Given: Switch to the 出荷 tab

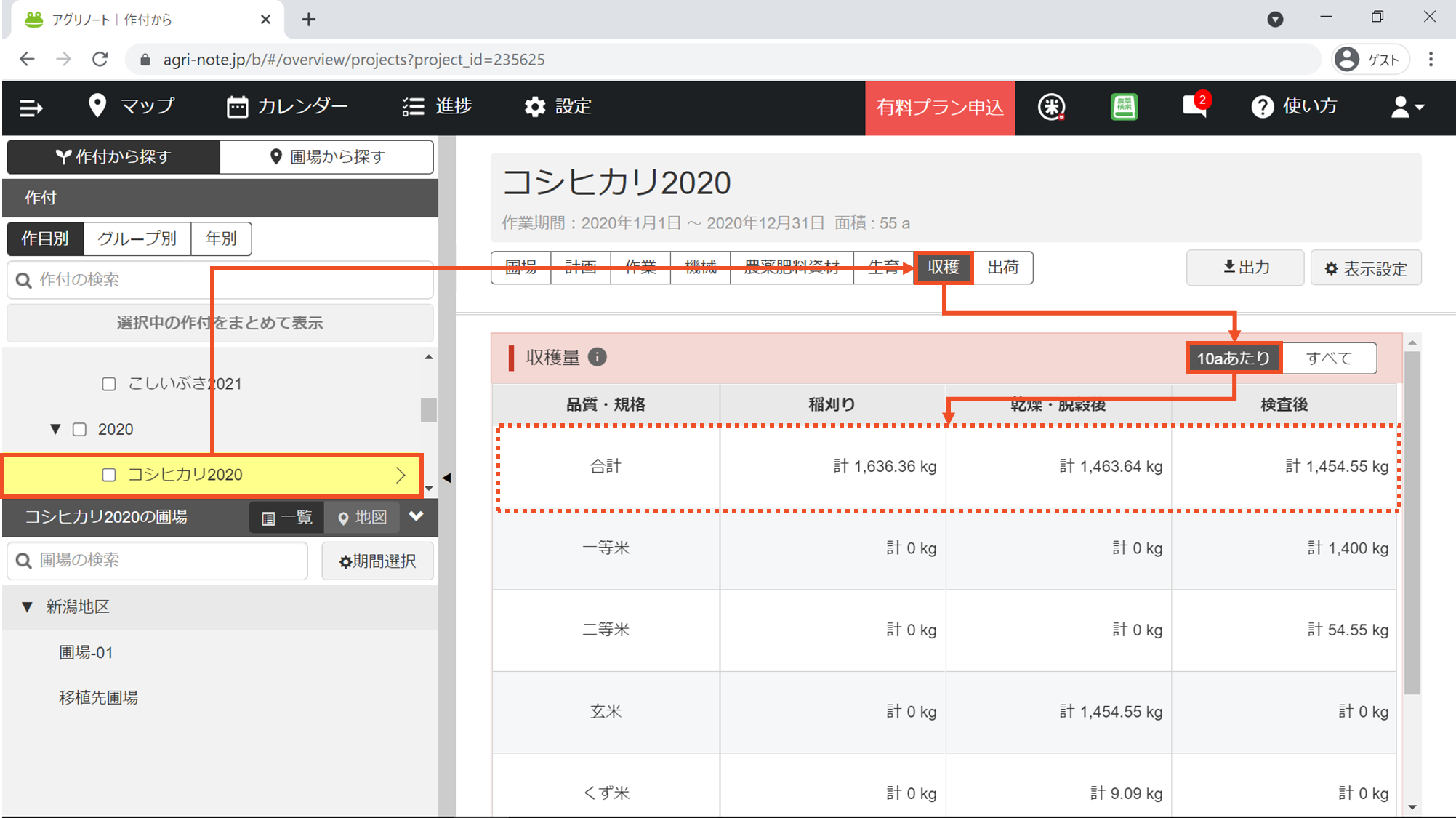Looking at the screenshot, I should (x=1002, y=268).
